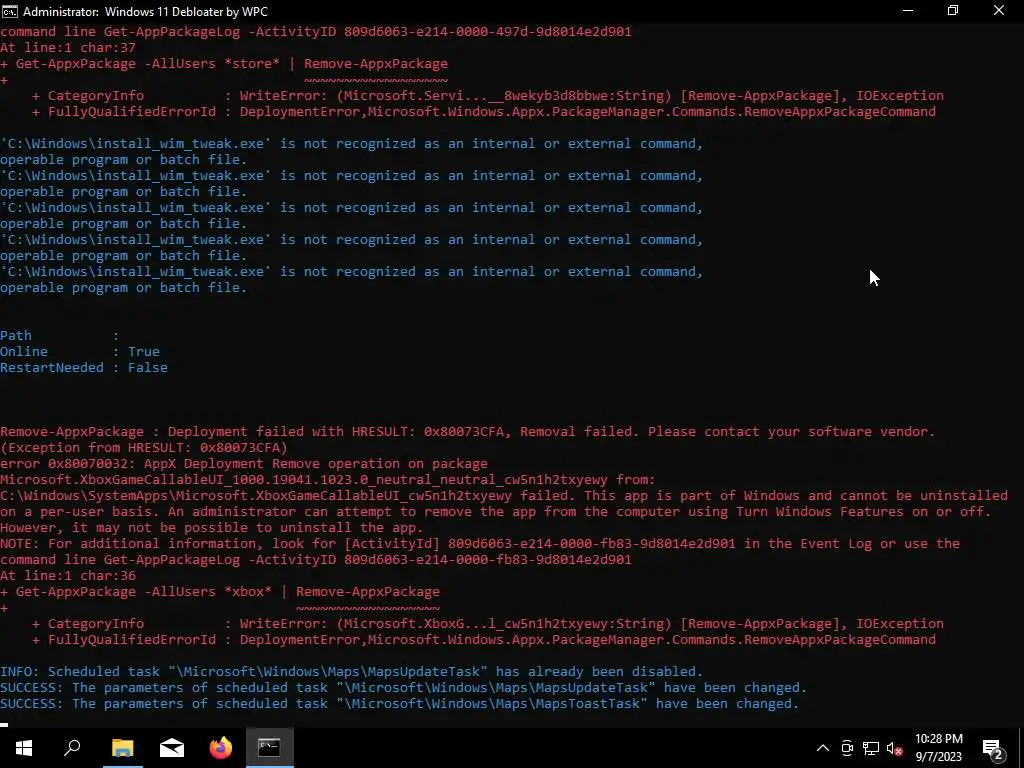
Task: Click the *xbox* Remove-AppxPackage command line
Action: tap(220, 591)
